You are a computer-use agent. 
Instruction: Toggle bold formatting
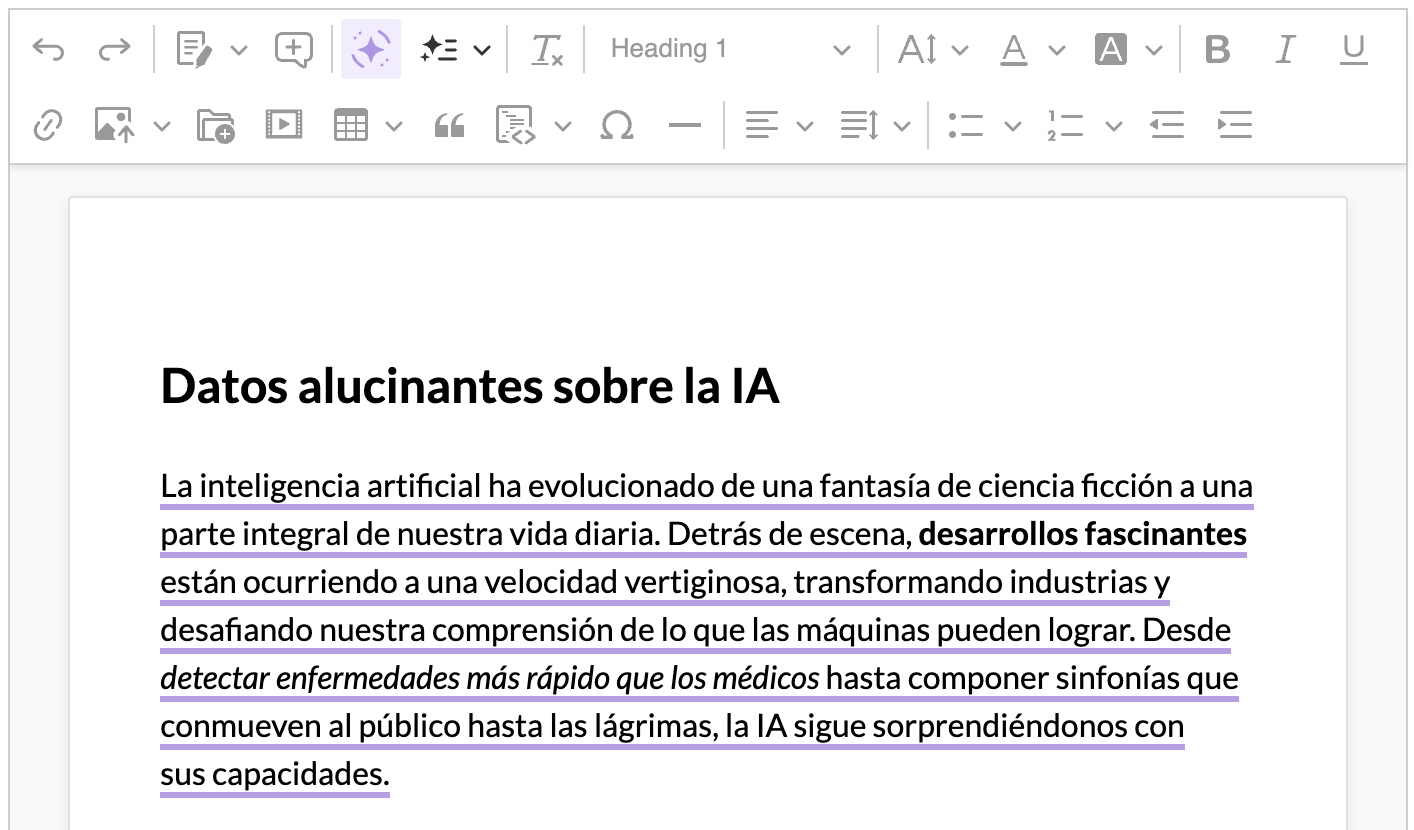pos(1217,48)
